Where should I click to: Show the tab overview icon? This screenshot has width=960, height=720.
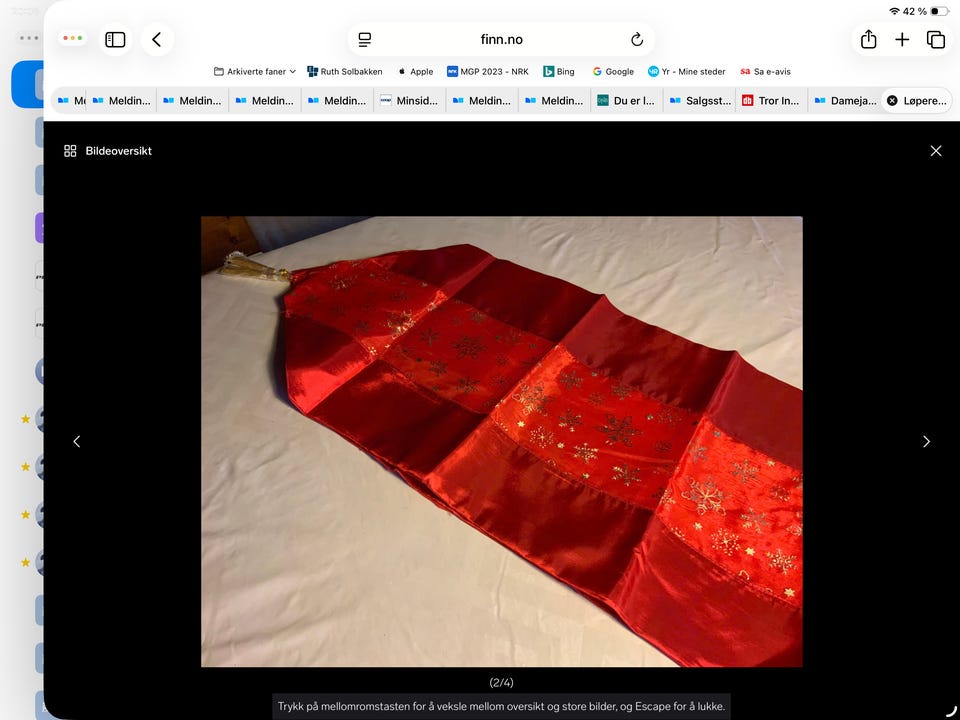936,40
